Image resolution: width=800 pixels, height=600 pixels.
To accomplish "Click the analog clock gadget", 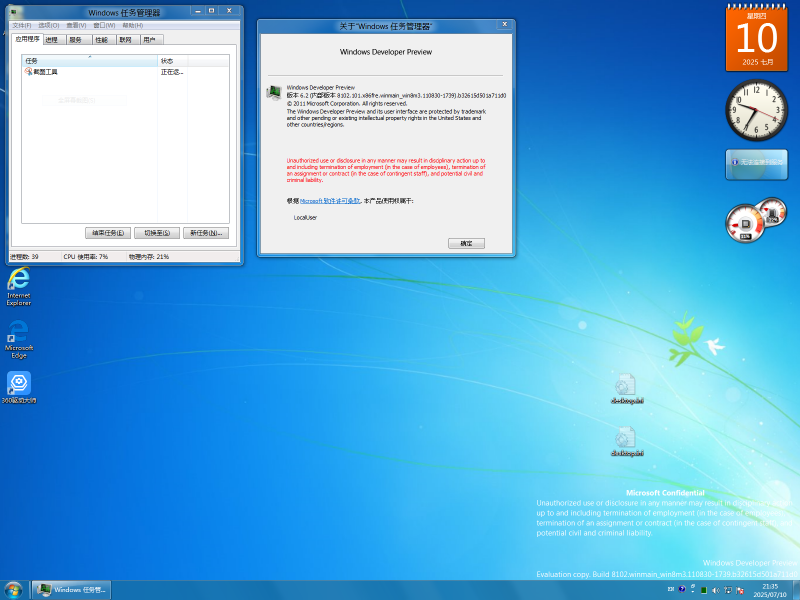I will 757,110.
